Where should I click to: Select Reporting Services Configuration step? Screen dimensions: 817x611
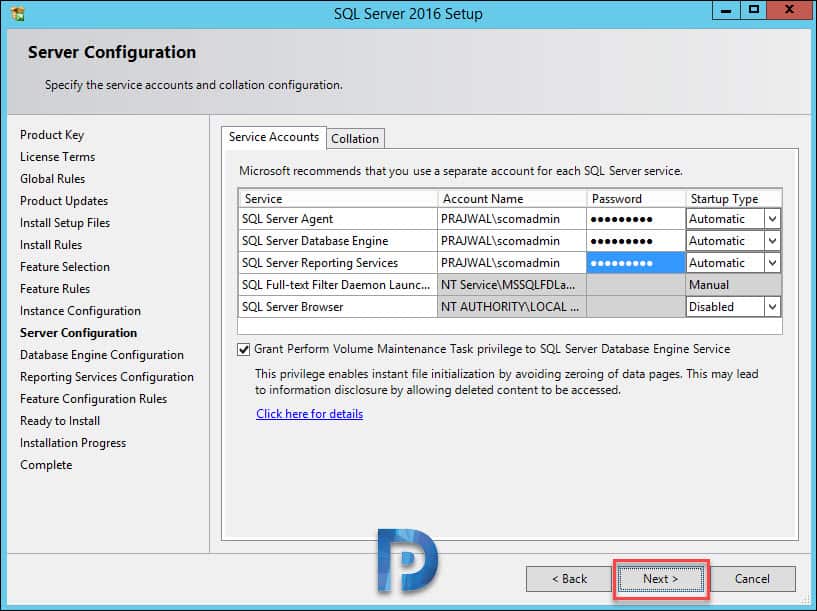pyautogui.click(x=107, y=377)
